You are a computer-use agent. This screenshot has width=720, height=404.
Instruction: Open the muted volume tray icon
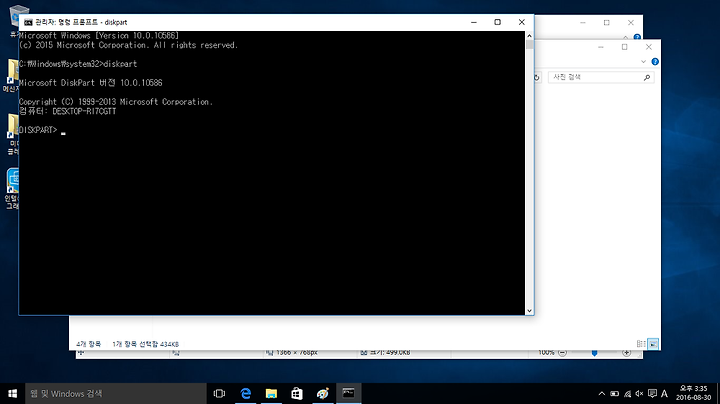coord(639,393)
